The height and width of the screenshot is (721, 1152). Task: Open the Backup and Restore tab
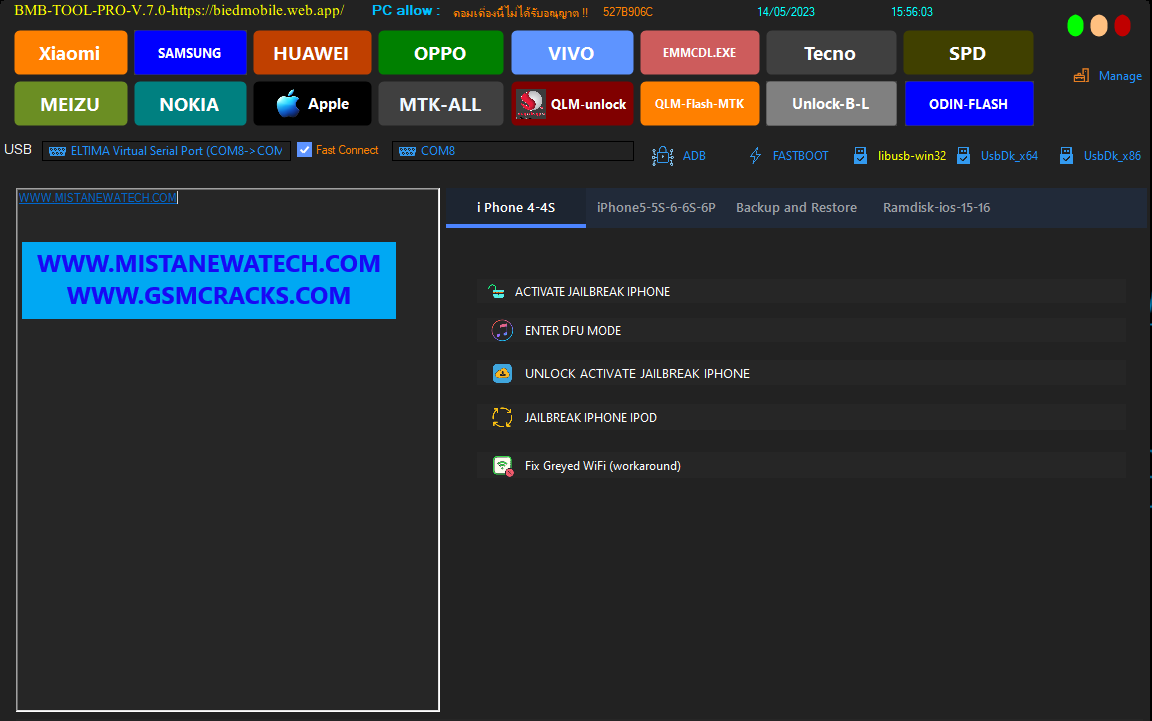[x=796, y=208]
